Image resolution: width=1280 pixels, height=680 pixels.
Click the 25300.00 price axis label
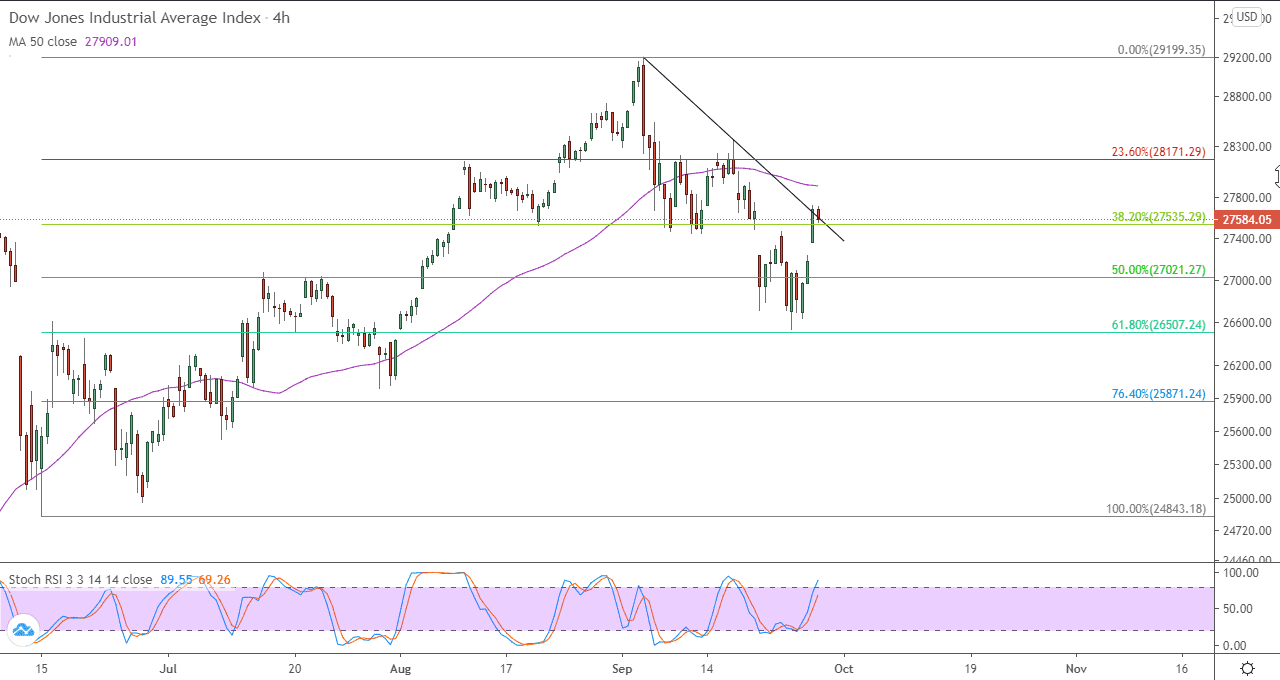(x=1246, y=465)
